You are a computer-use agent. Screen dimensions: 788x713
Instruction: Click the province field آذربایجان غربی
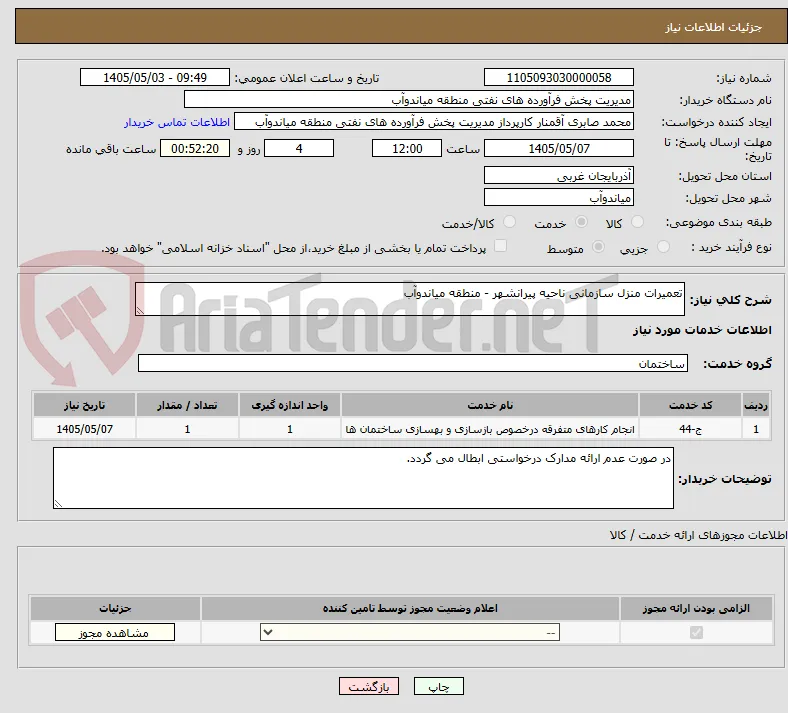559,175
